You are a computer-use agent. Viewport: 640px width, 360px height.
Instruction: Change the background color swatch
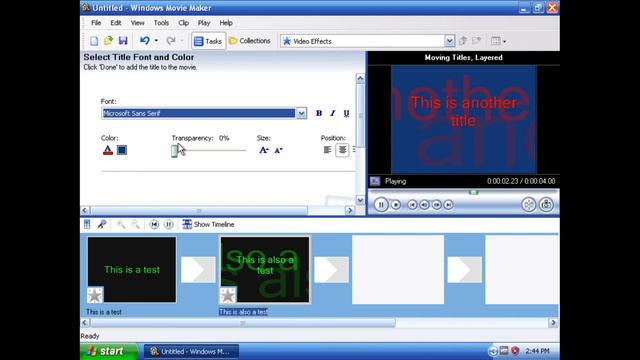point(122,150)
